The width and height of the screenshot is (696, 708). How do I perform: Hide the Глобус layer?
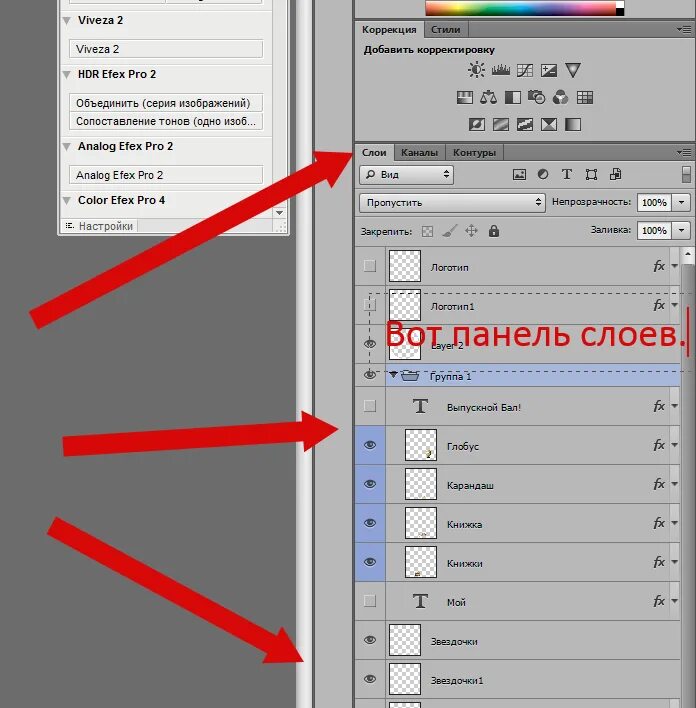tap(370, 445)
